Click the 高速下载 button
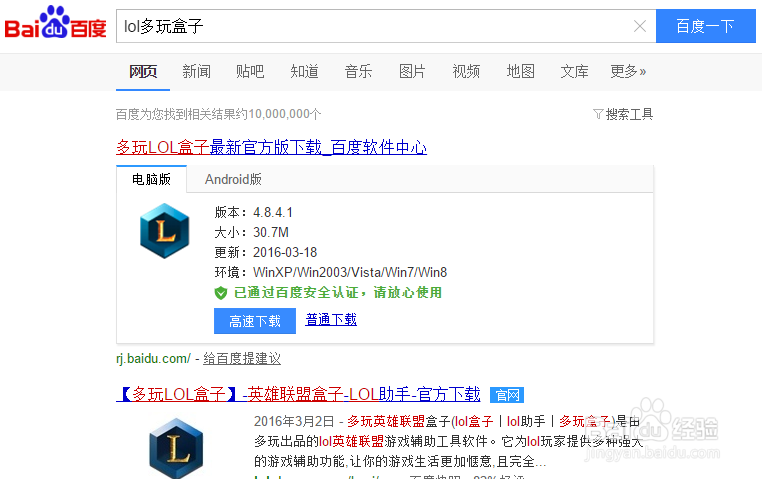Viewport: 762px width, 479px height. point(255,321)
